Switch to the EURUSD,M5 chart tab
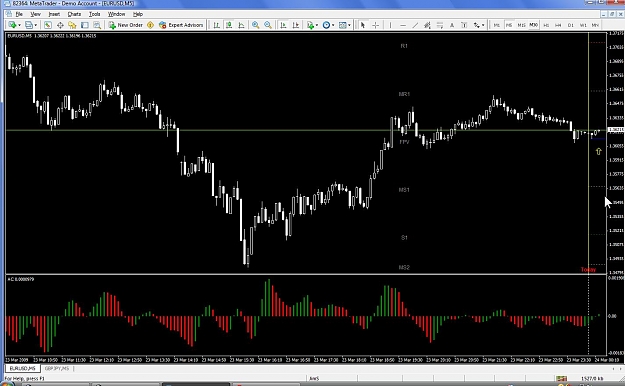The height and width of the screenshot is (386, 625). [x=22, y=368]
